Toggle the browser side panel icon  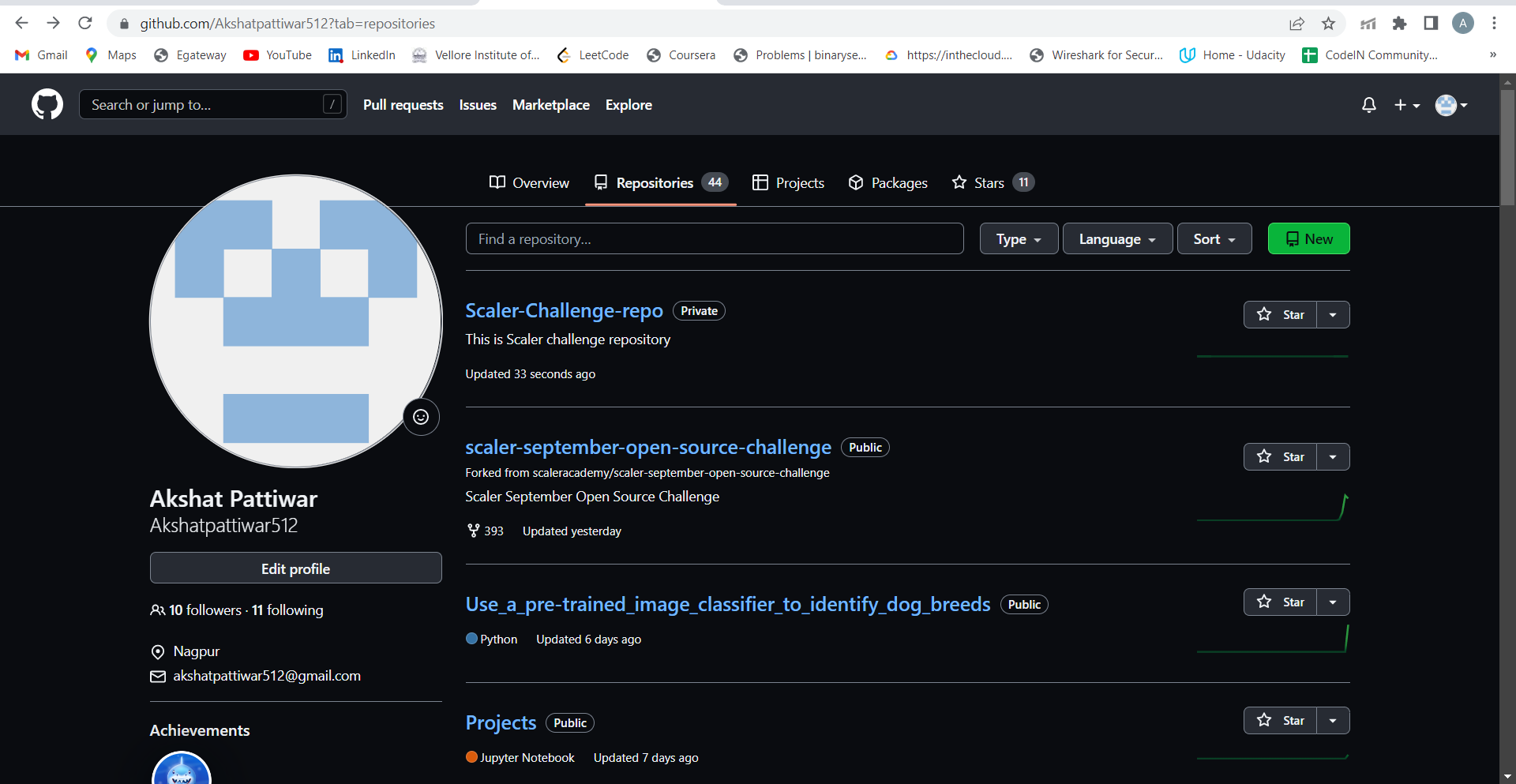click(x=1431, y=24)
